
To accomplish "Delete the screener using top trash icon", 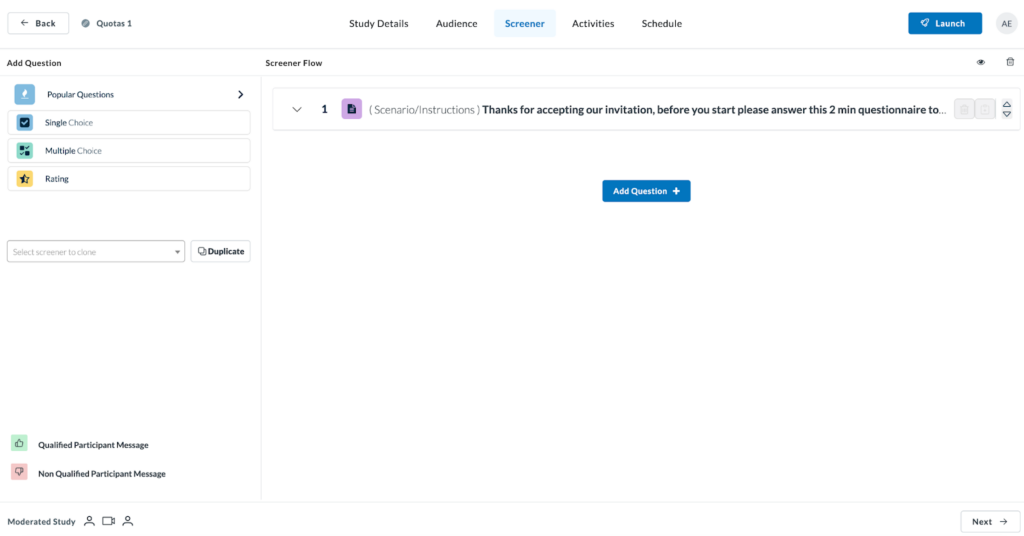I will coord(1009,62).
